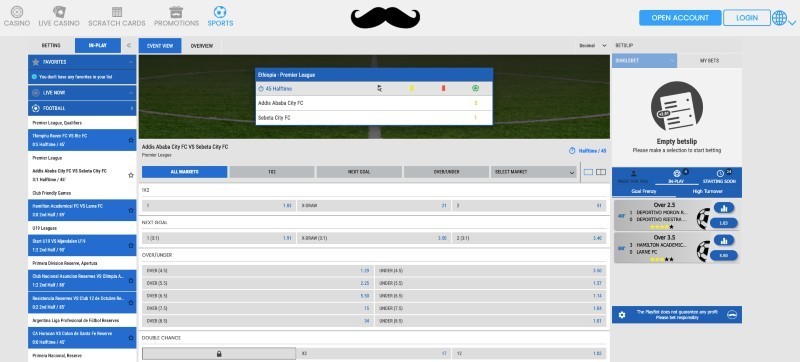Open Live Casino cards icon
800x362 pixels.
point(59,11)
